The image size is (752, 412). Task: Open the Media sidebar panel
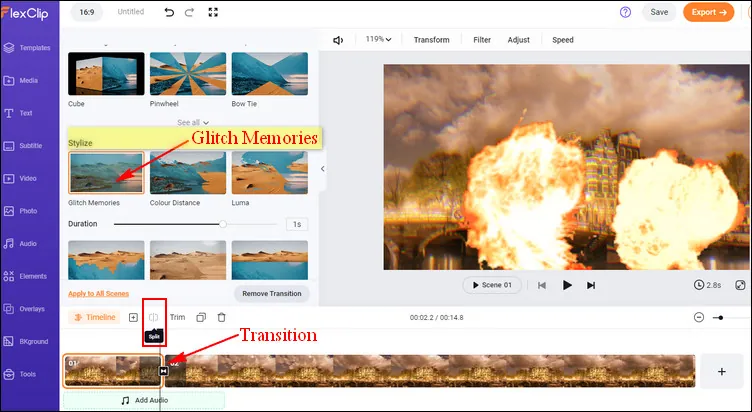(21, 81)
